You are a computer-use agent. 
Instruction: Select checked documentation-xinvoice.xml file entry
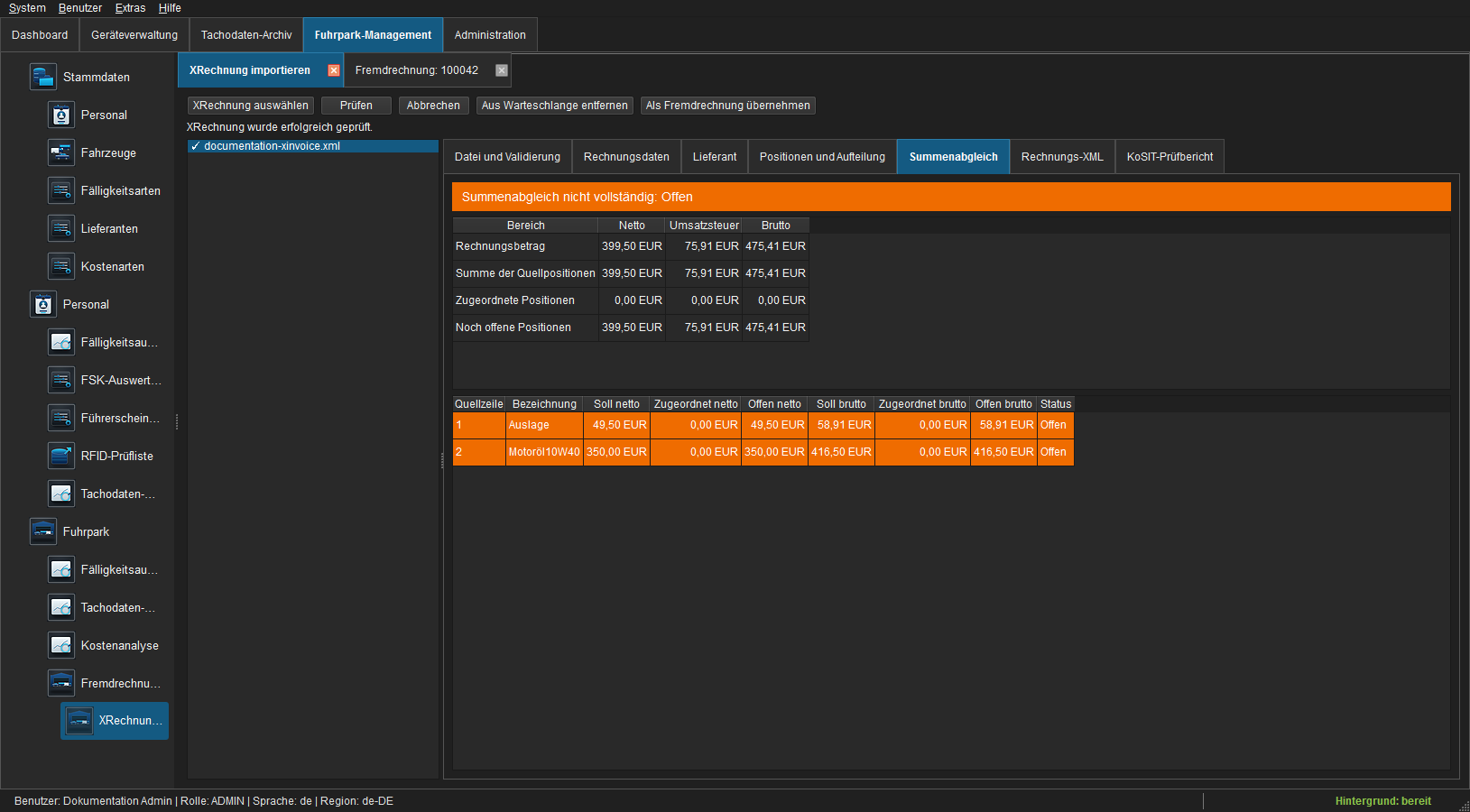click(313, 146)
